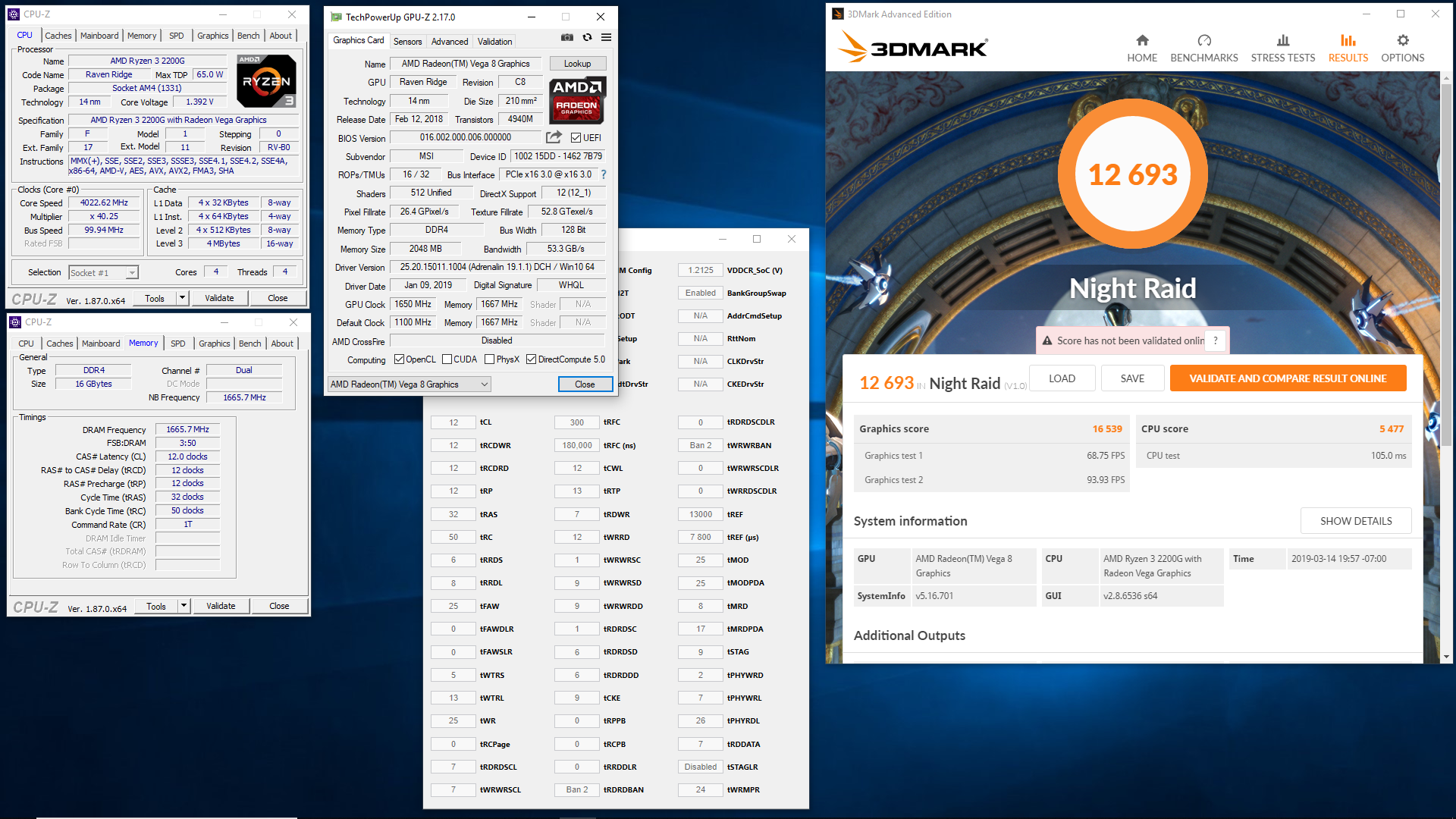Click SHOW DETAILS for system information
Viewport: 1456px width, 819px height.
tap(1356, 521)
